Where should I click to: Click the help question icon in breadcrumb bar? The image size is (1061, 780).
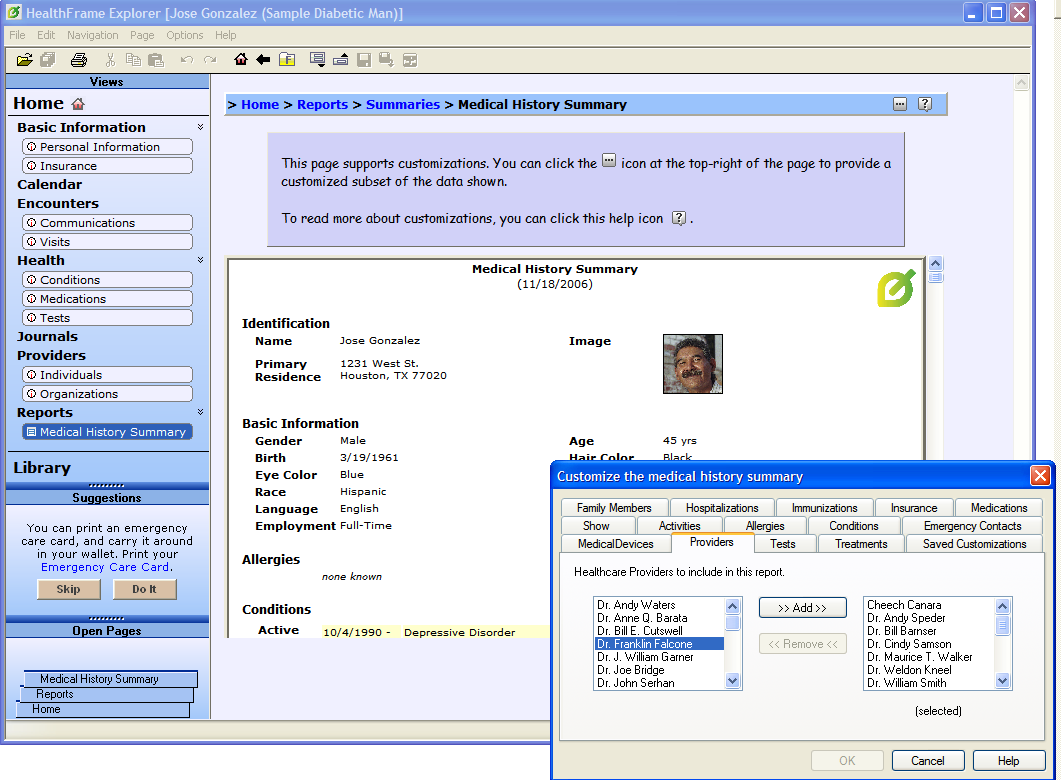pos(925,104)
